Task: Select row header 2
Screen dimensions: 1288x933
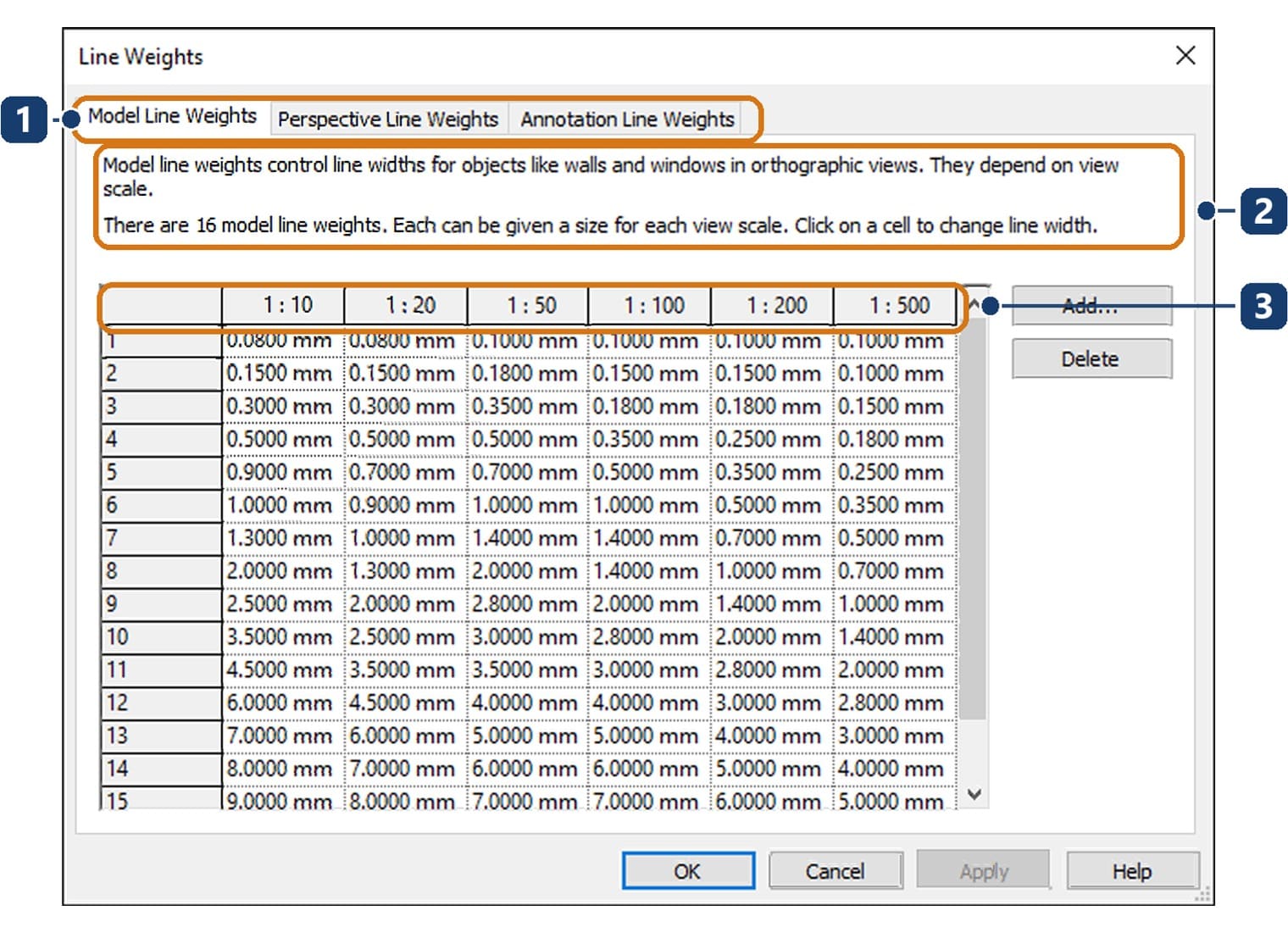Action: (161, 373)
